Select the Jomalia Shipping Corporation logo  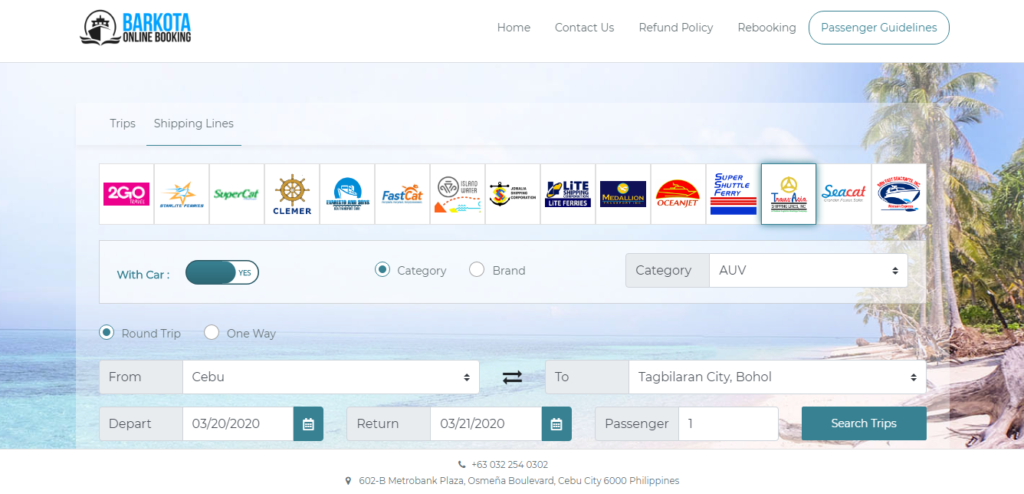[x=513, y=194]
